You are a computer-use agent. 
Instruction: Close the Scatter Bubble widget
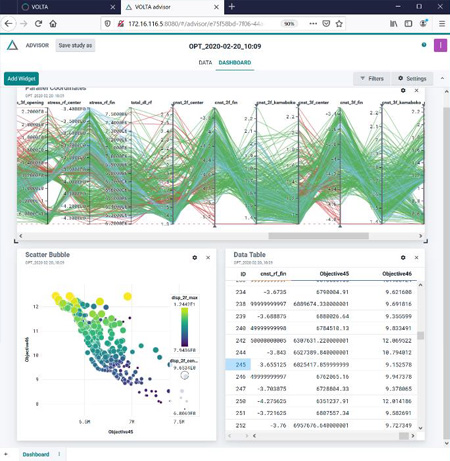pyautogui.click(x=208, y=257)
